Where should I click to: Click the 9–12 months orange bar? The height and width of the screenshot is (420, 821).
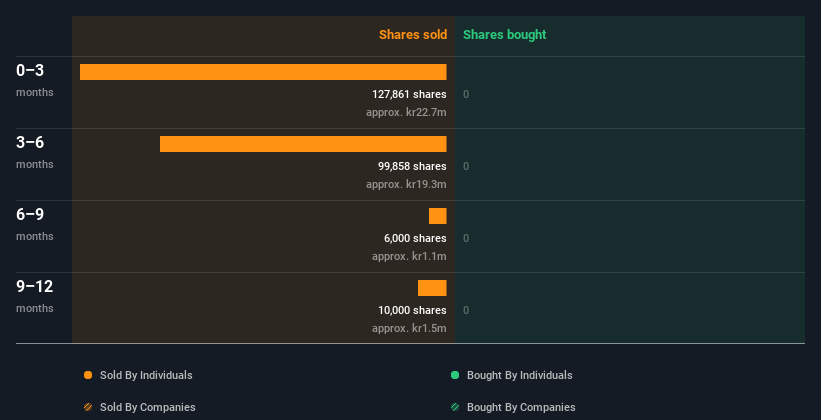[432, 288]
